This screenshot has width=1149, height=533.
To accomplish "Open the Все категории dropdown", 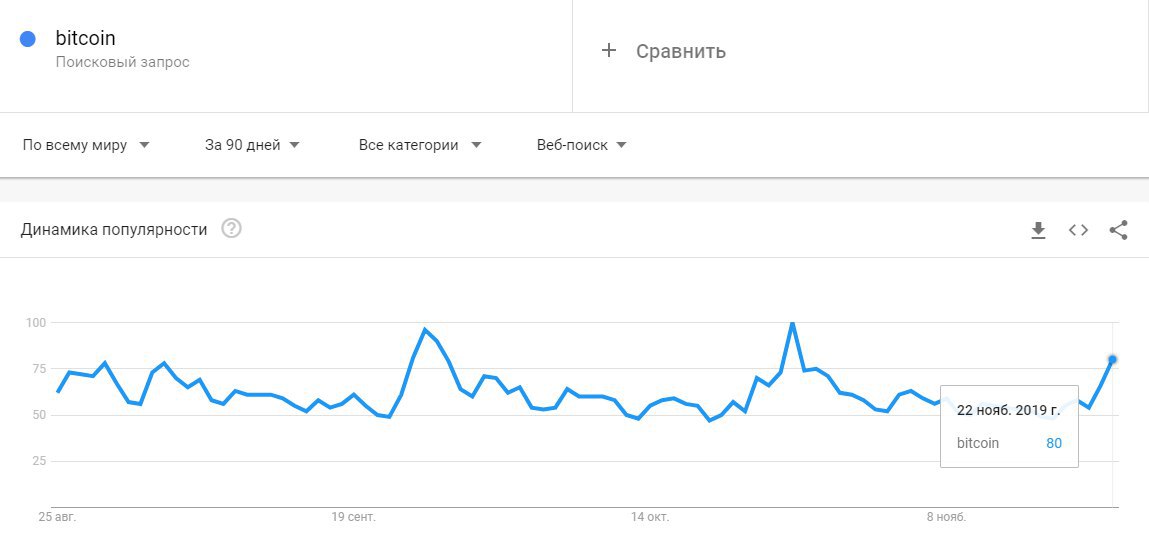I will click(420, 145).
